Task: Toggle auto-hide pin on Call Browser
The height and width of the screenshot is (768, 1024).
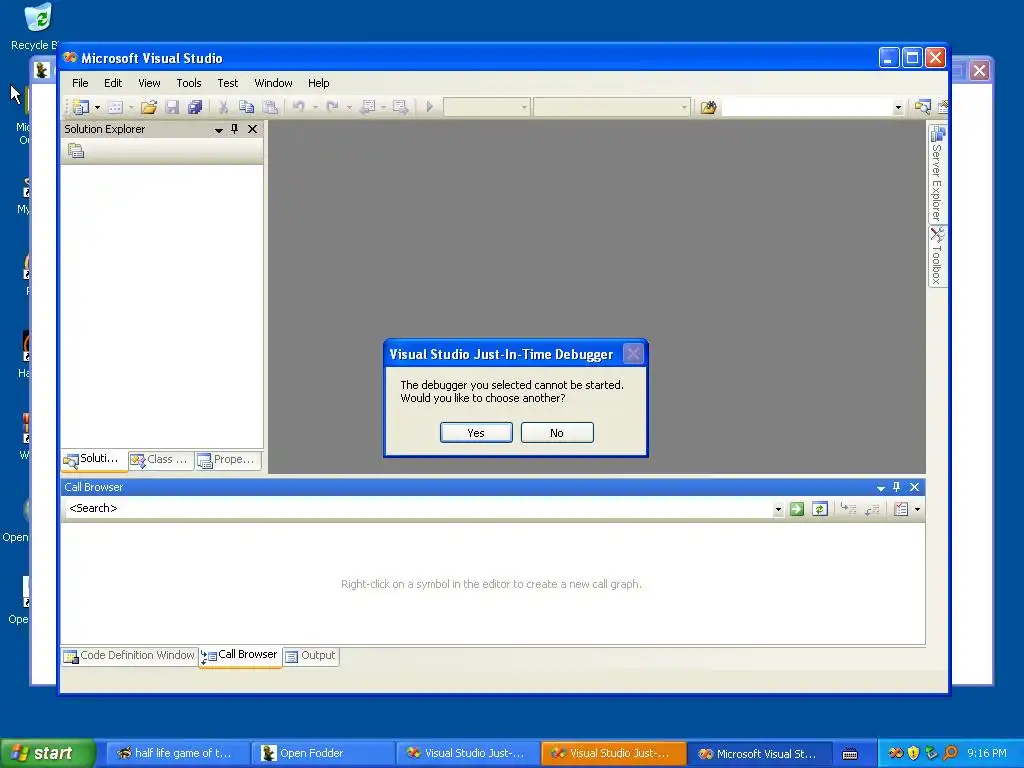Action: coord(897,487)
